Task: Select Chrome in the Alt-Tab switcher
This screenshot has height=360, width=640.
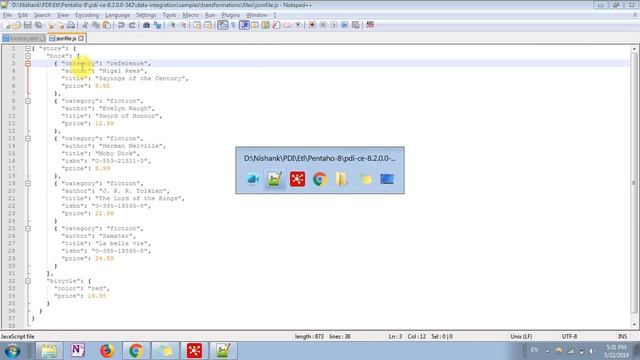Action: coord(320,179)
